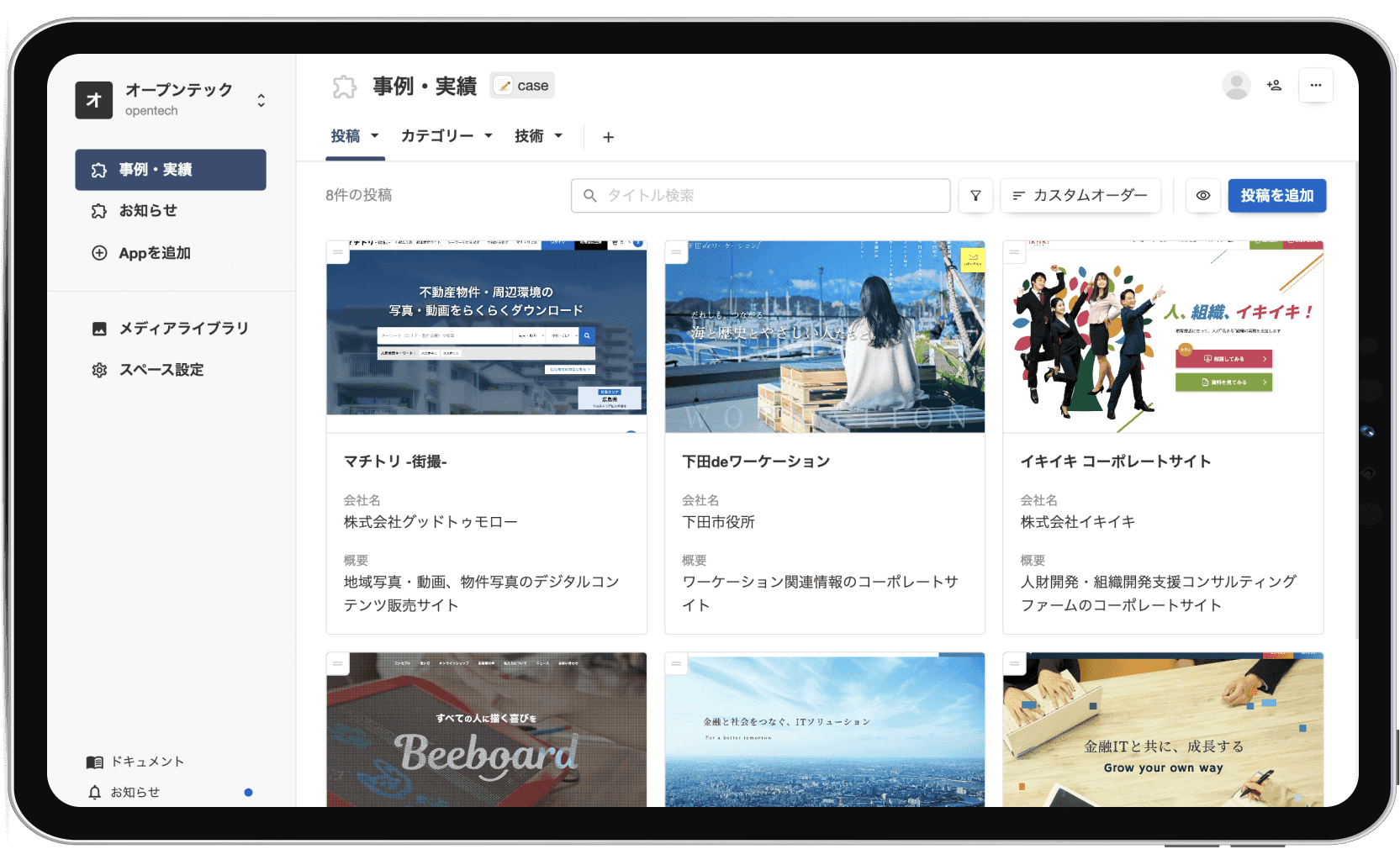The height and width of the screenshot is (865, 1400).
Task: Expand the オープンテック workspace switcher
Action: click(261, 101)
